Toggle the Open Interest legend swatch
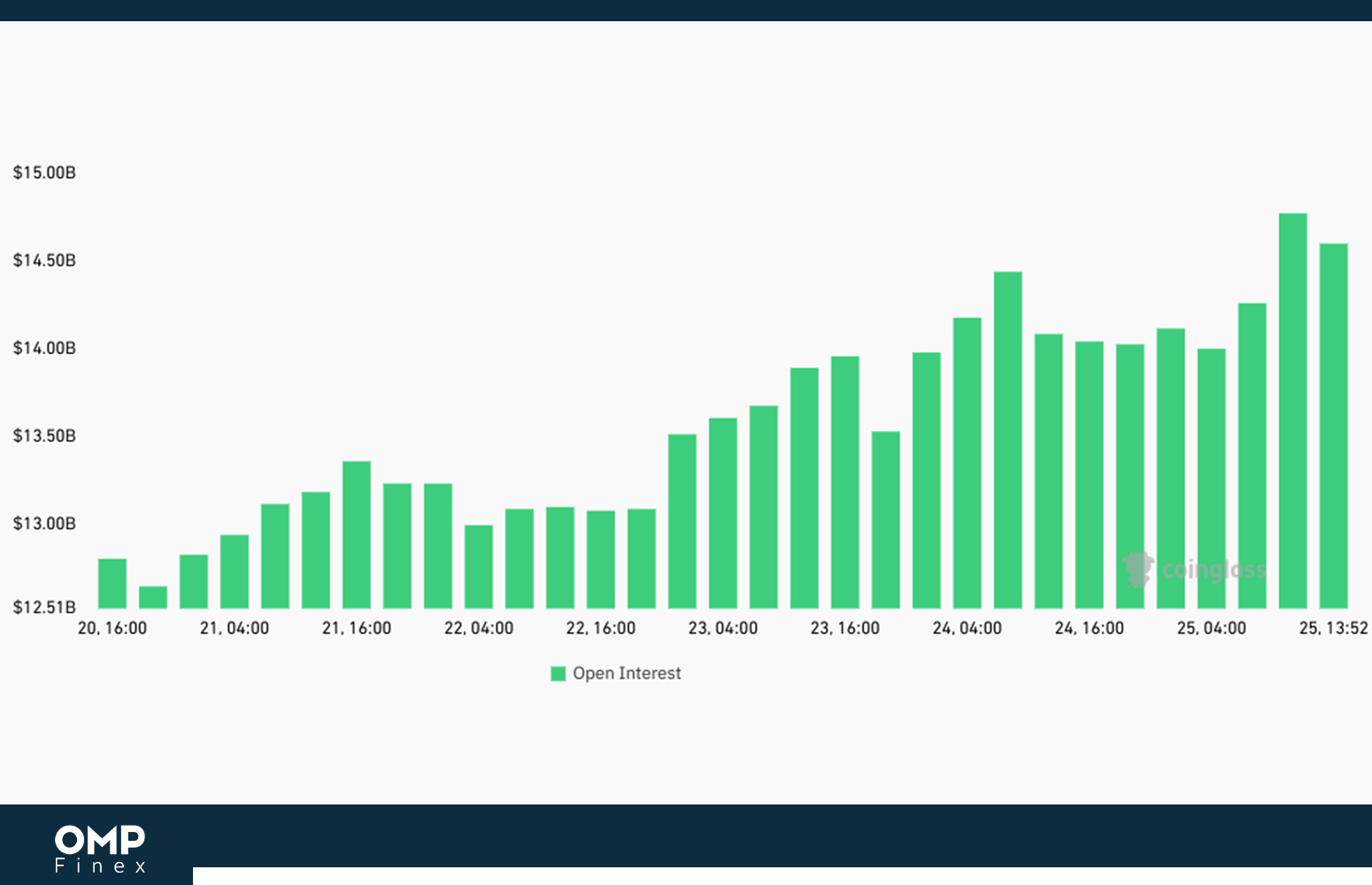 [x=558, y=673]
